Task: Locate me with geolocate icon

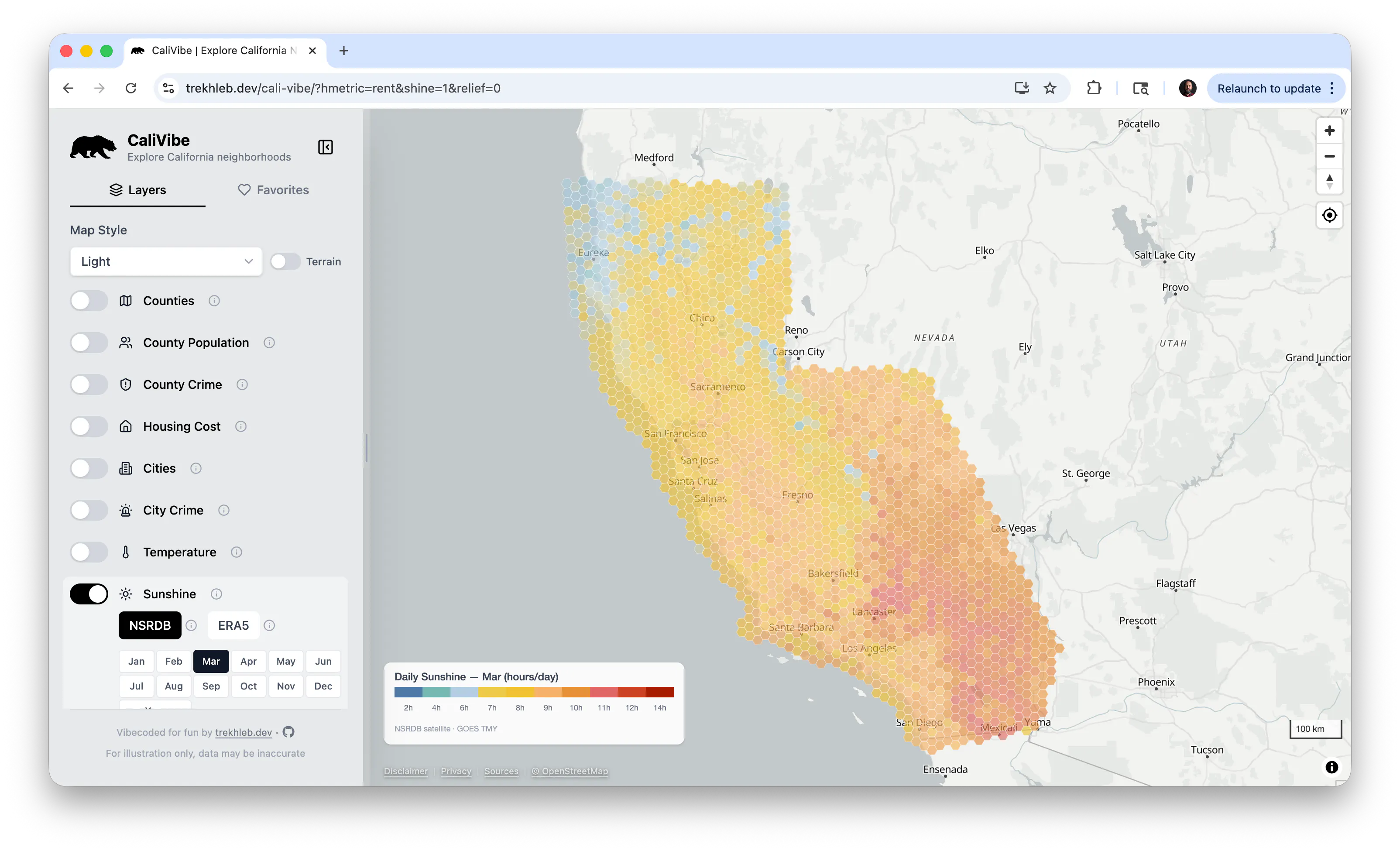Action: tap(1329, 215)
